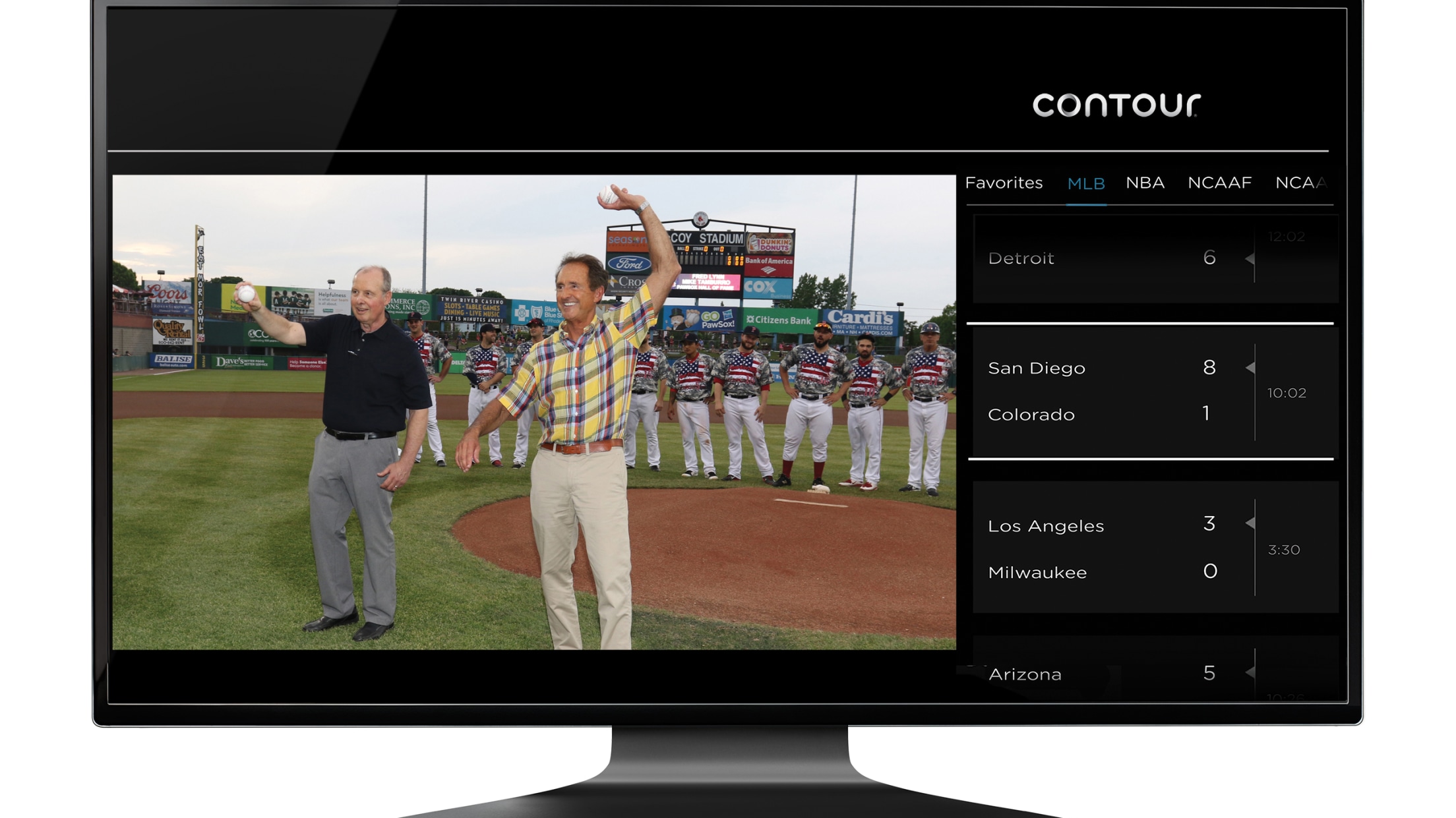
Task: Open the NBA tab
Action: [x=1145, y=183]
